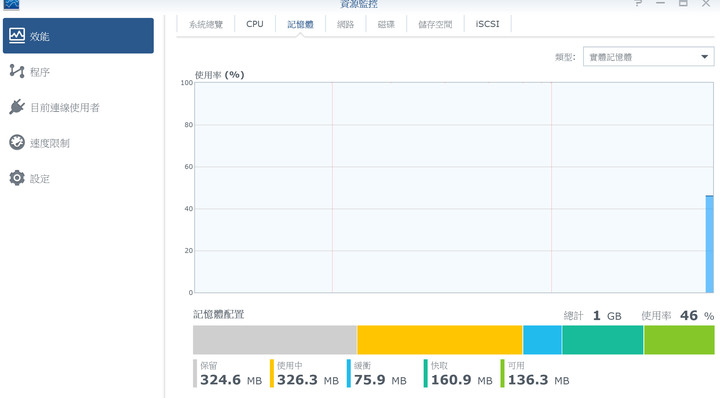Select the 速度限制 speed limit gauge icon
Image resolution: width=720 pixels, height=398 pixels.
point(17,142)
